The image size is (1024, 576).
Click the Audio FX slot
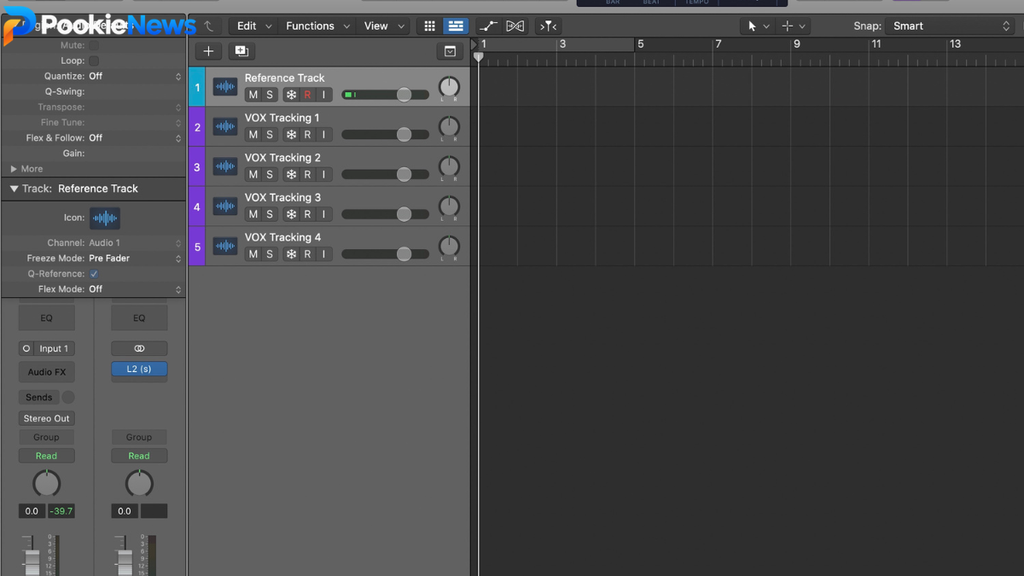click(46, 372)
